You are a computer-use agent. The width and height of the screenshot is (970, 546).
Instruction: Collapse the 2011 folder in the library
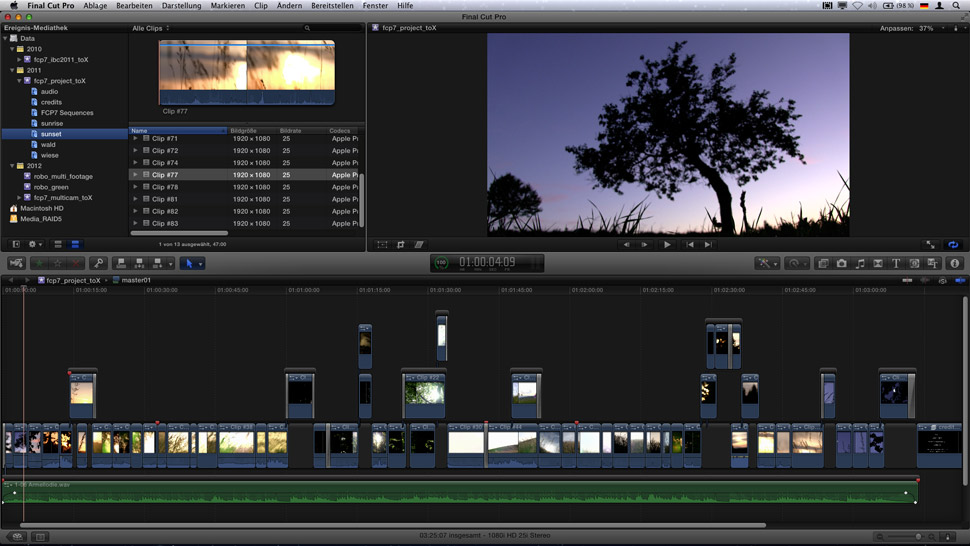(x=13, y=70)
